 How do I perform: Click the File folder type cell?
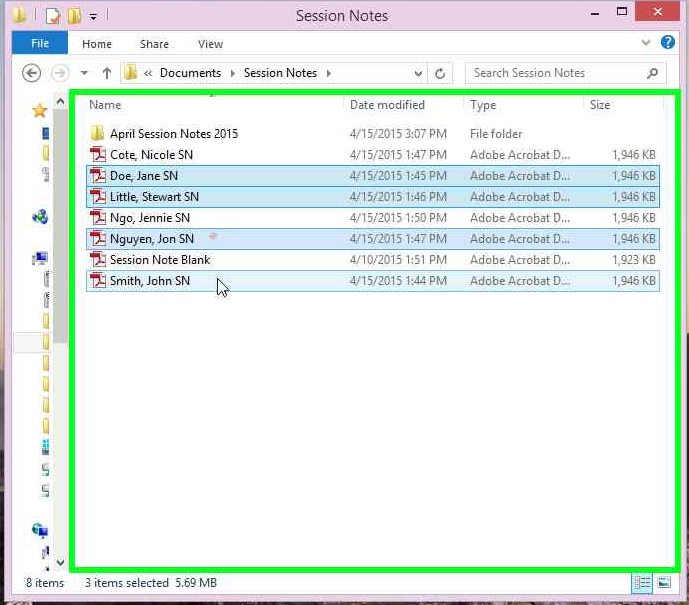click(496, 134)
